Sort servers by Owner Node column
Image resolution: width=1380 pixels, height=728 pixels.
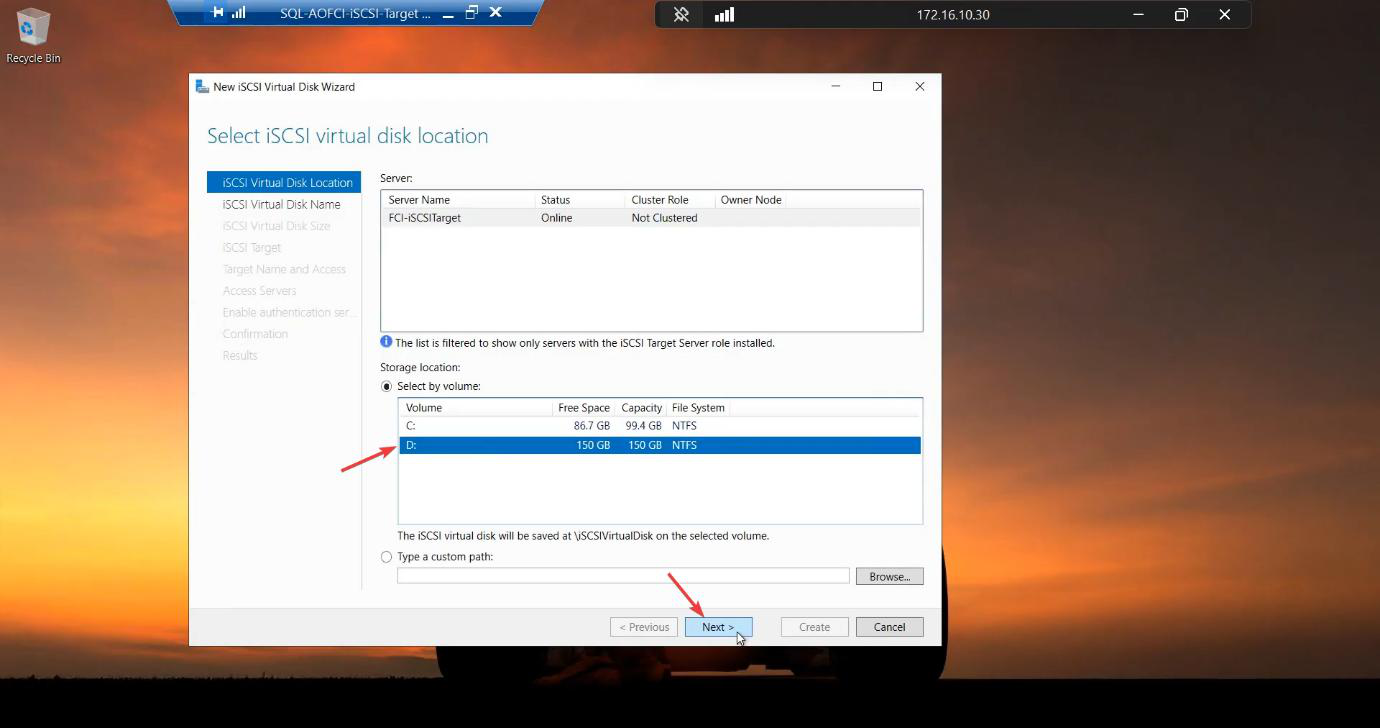(x=751, y=200)
